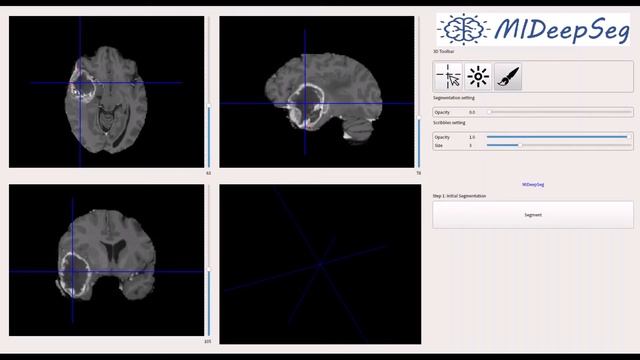Adjust the Segmentation setting opacity slider
Image resolution: width=640 pixels, height=360 pixels.
click(559, 112)
